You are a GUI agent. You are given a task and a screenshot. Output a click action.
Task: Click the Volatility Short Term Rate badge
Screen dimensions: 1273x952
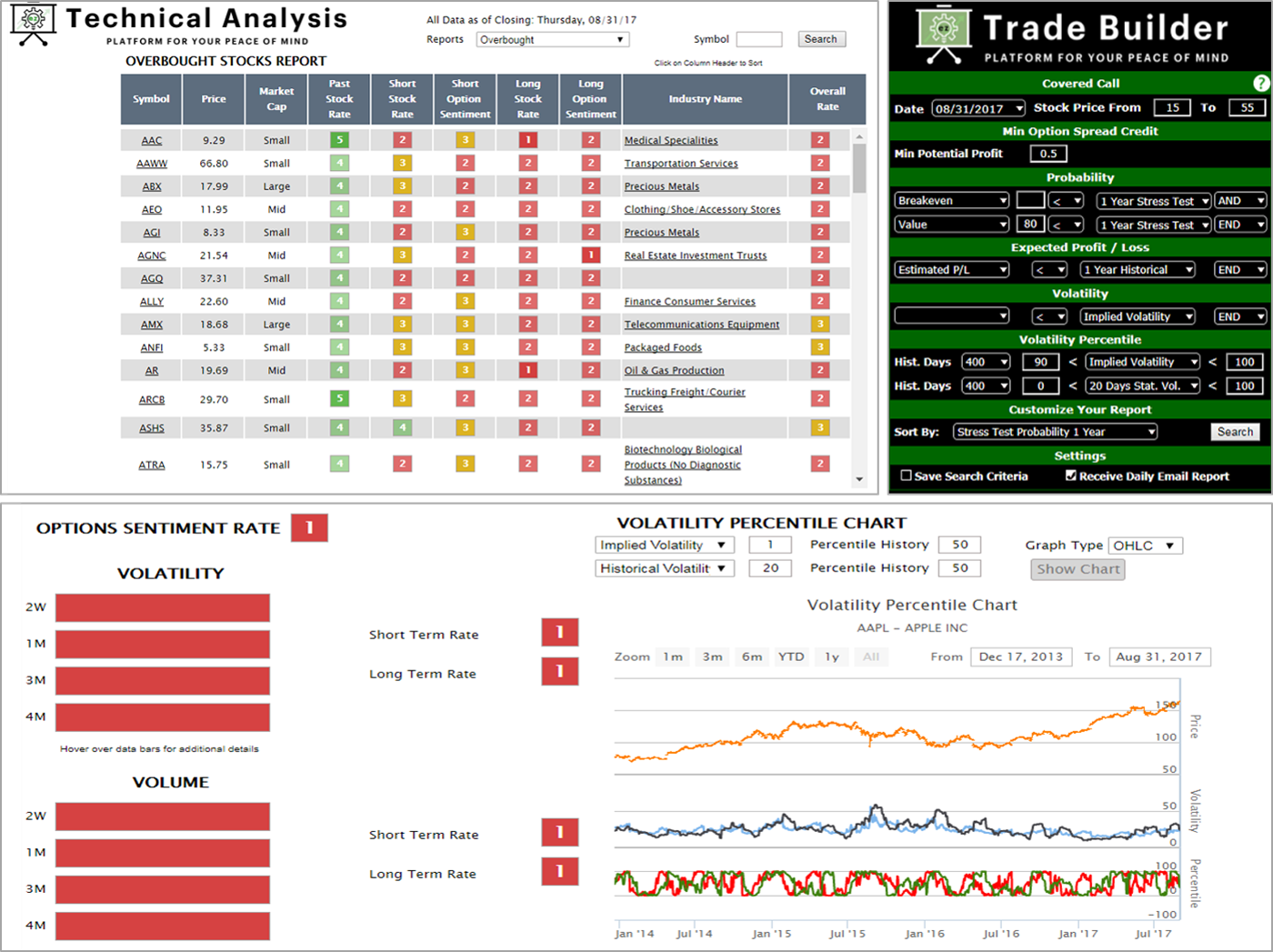559,633
